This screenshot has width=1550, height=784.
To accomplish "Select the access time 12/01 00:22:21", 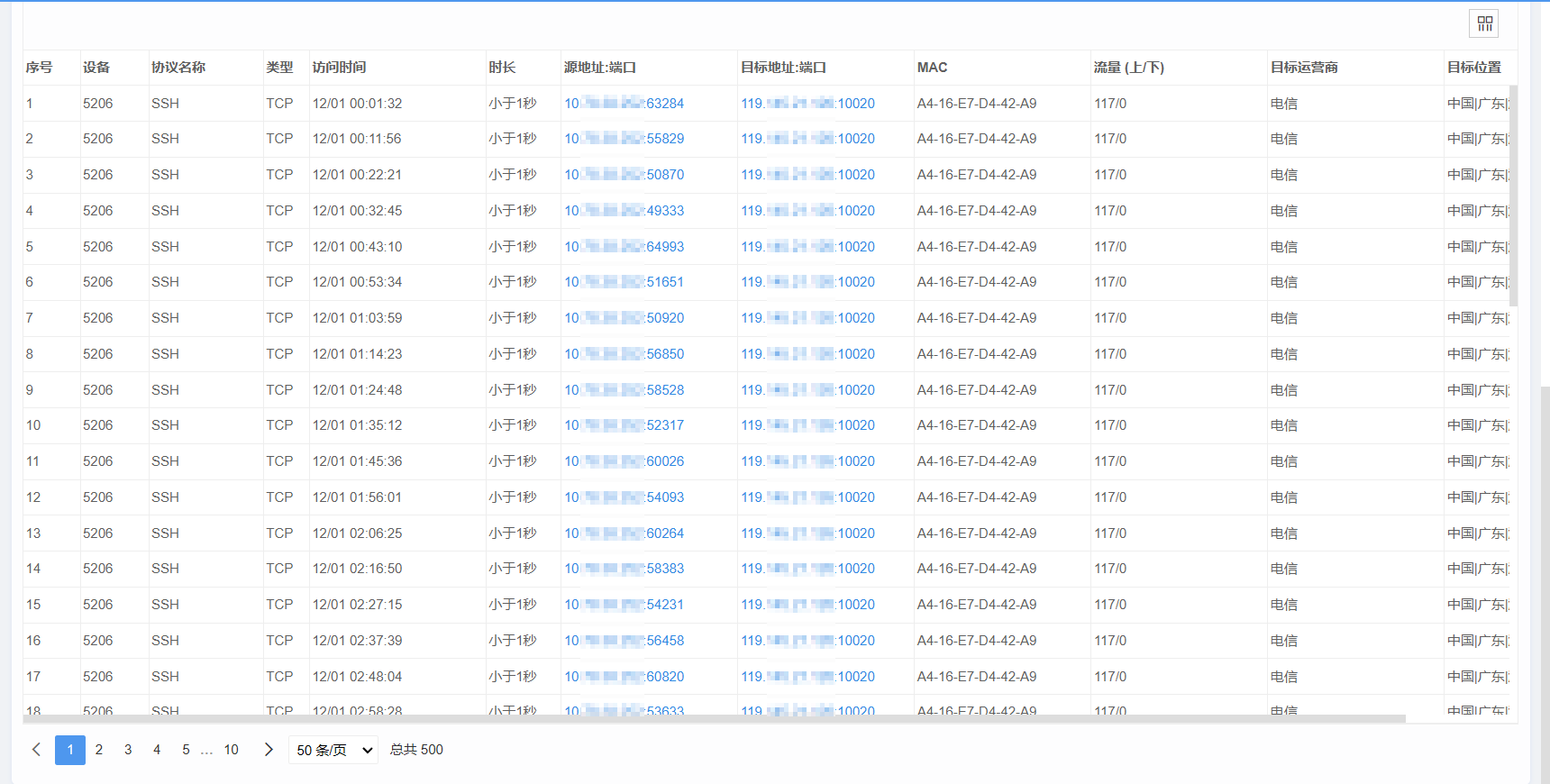I will pyautogui.click(x=358, y=175).
